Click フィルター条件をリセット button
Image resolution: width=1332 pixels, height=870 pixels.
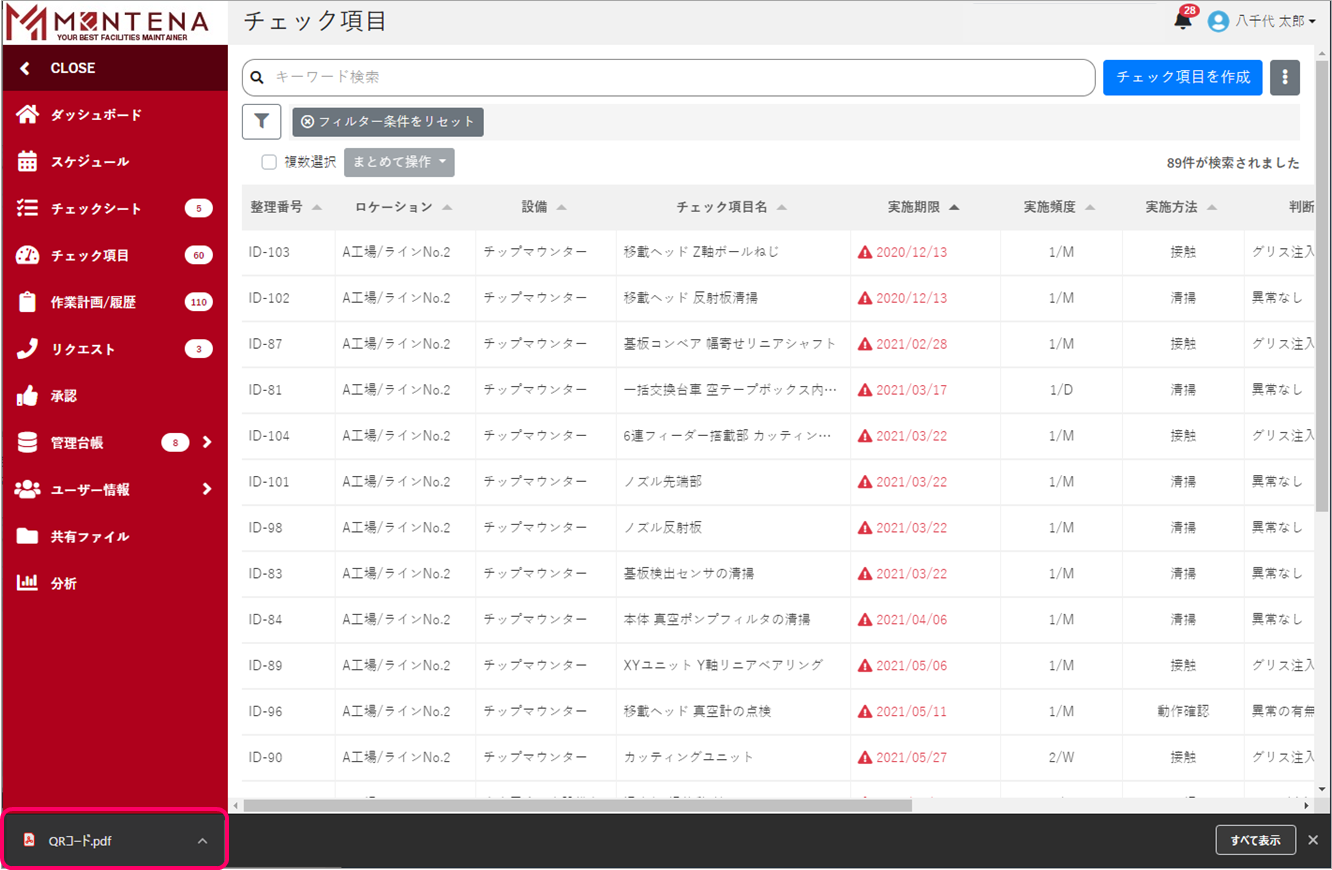point(388,122)
